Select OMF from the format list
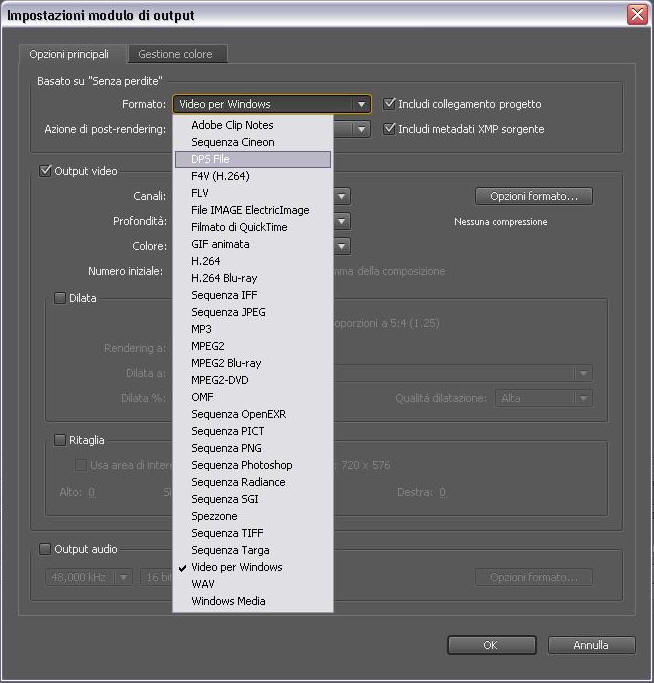 253,397
